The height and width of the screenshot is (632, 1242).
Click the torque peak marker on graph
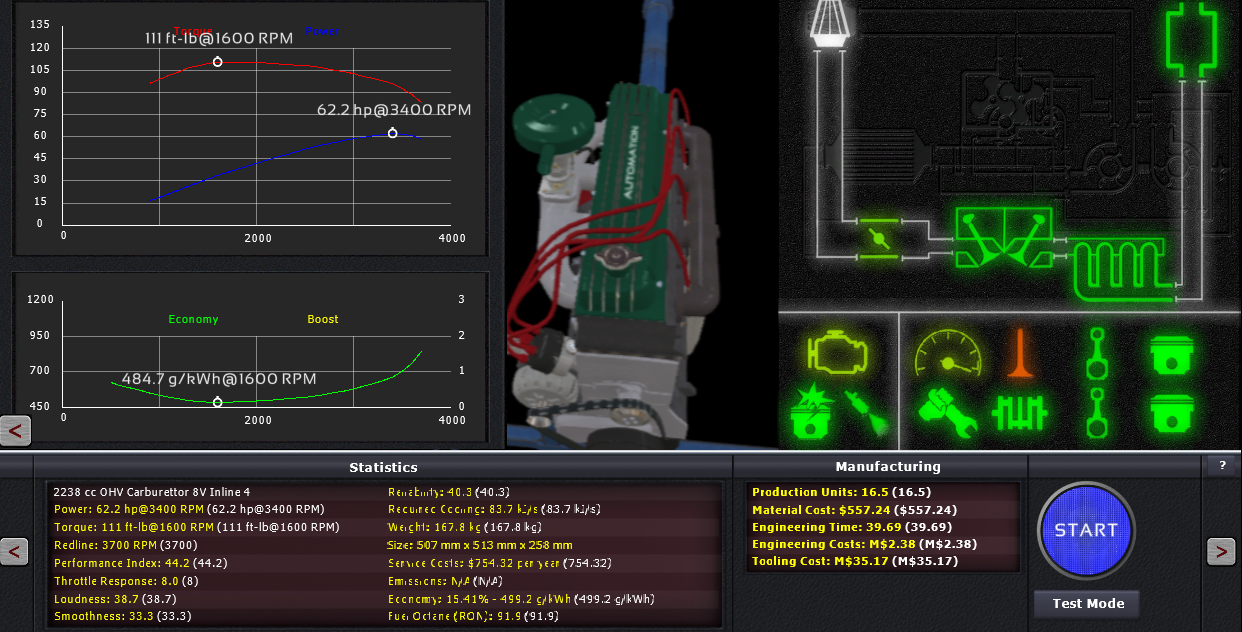coord(217,62)
